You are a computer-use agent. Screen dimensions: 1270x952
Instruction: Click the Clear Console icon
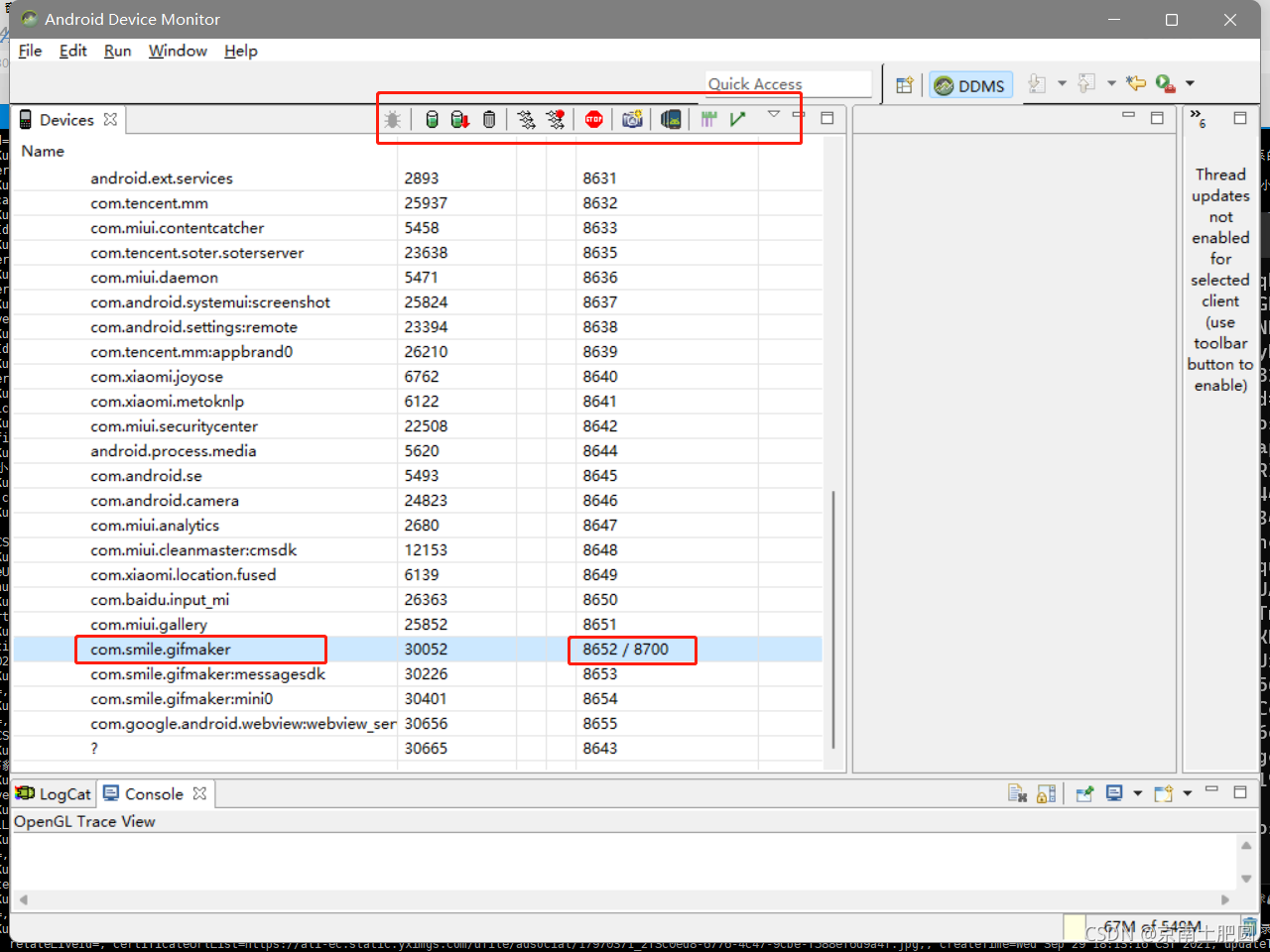click(1017, 793)
